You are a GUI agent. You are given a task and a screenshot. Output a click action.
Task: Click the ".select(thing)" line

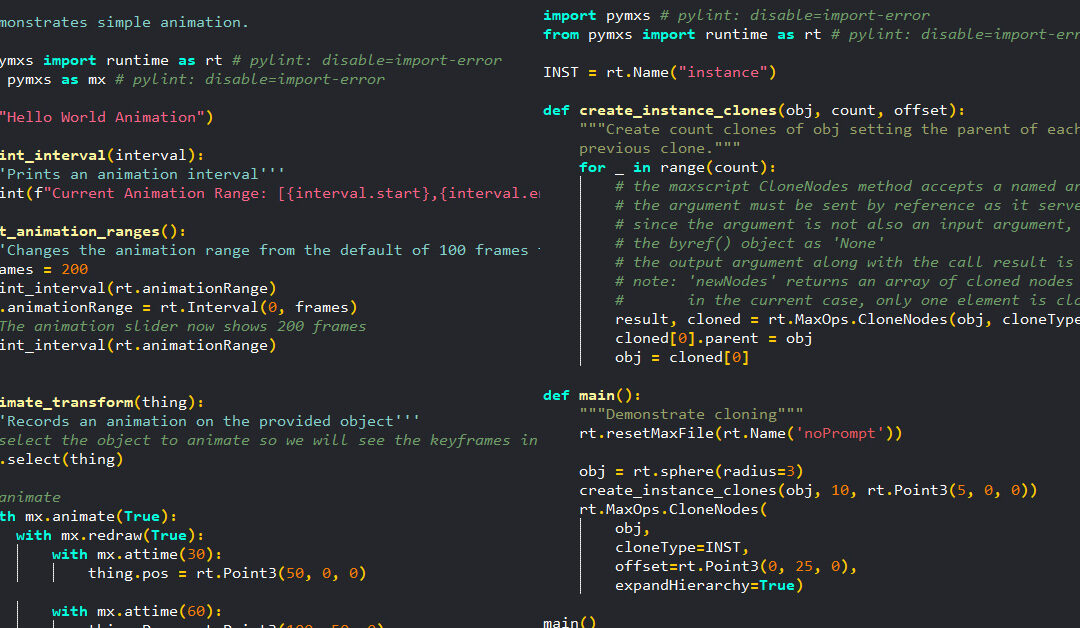[x=62, y=459]
